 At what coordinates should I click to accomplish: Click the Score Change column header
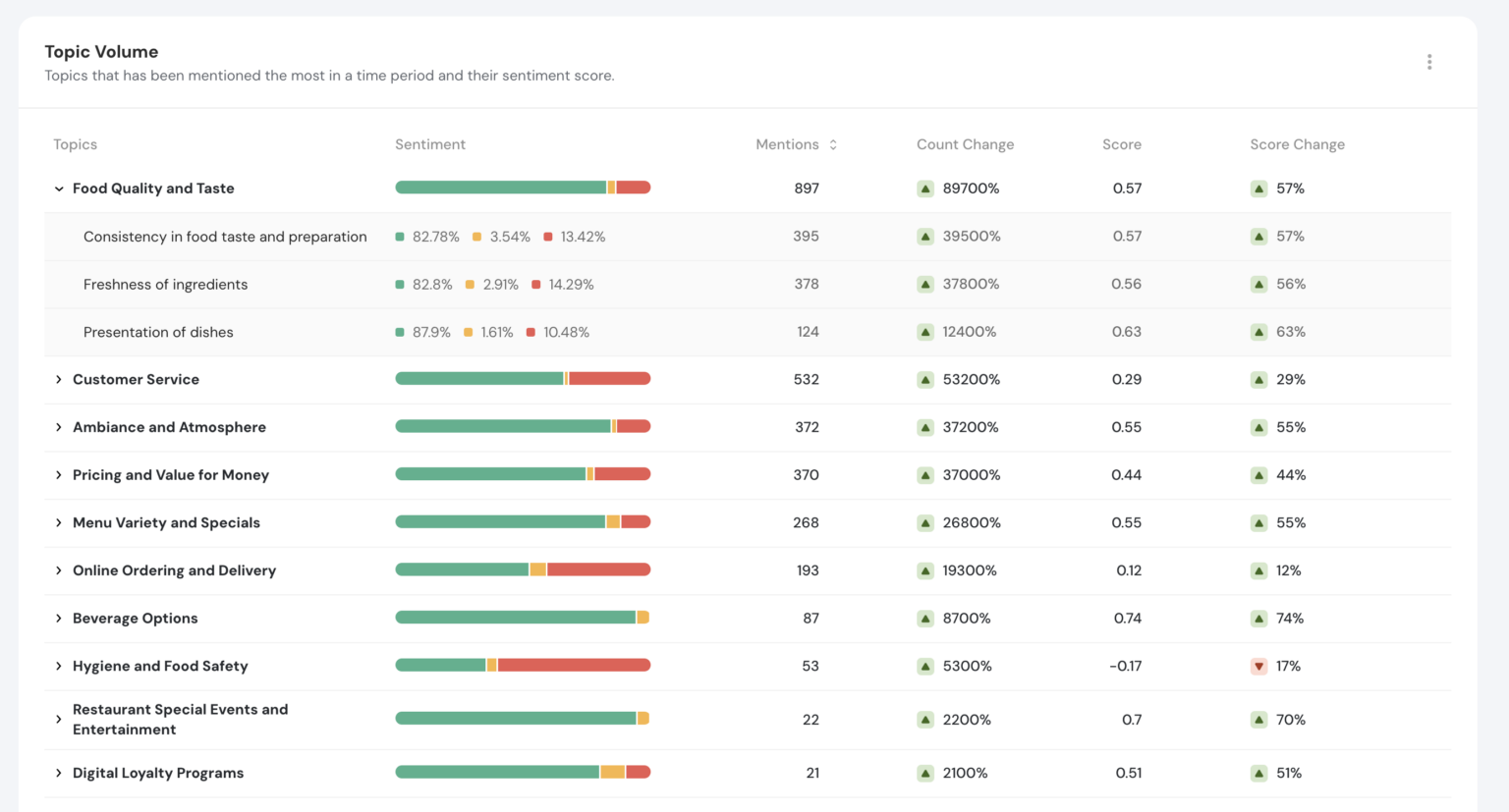(x=1297, y=144)
